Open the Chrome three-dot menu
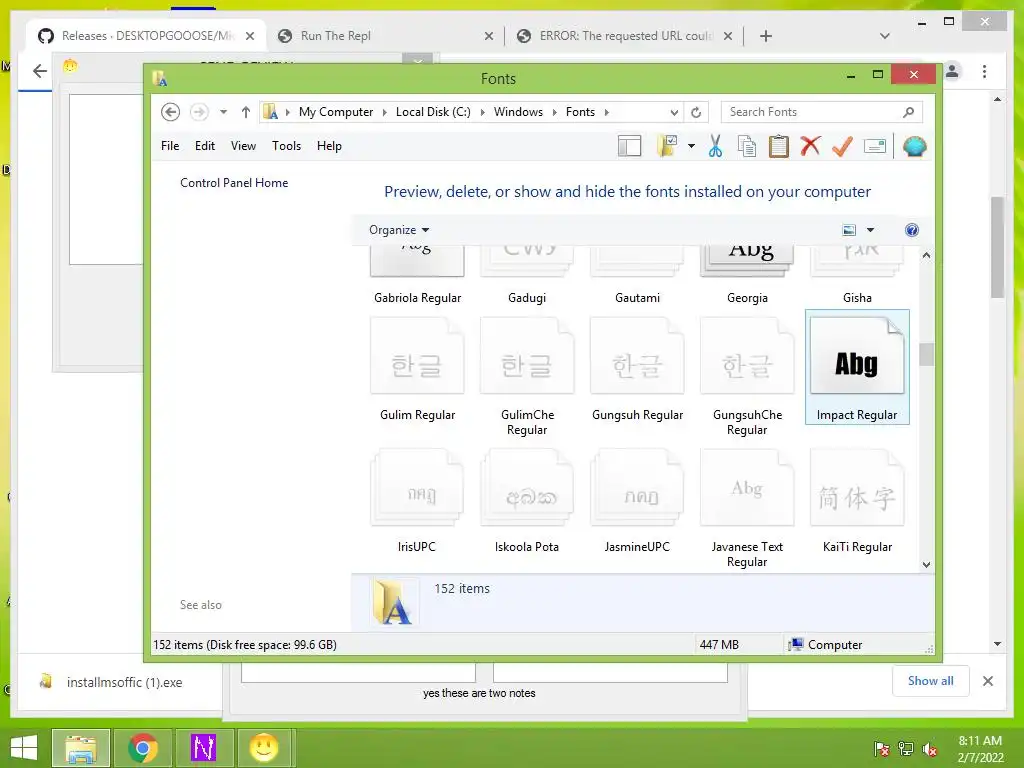 (984, 71)
